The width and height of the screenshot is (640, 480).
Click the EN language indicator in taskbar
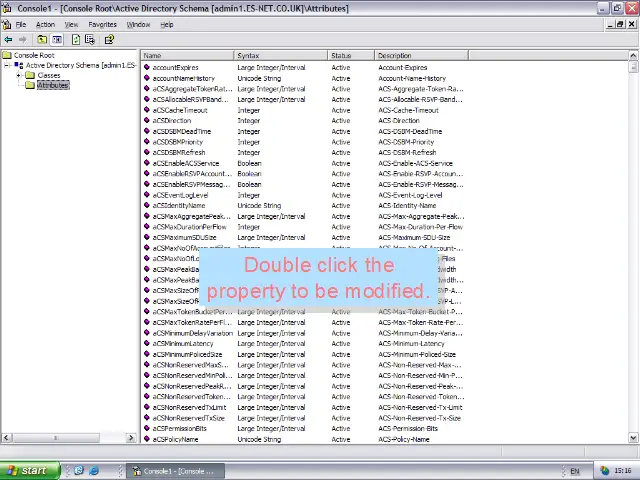coord(575,471)
